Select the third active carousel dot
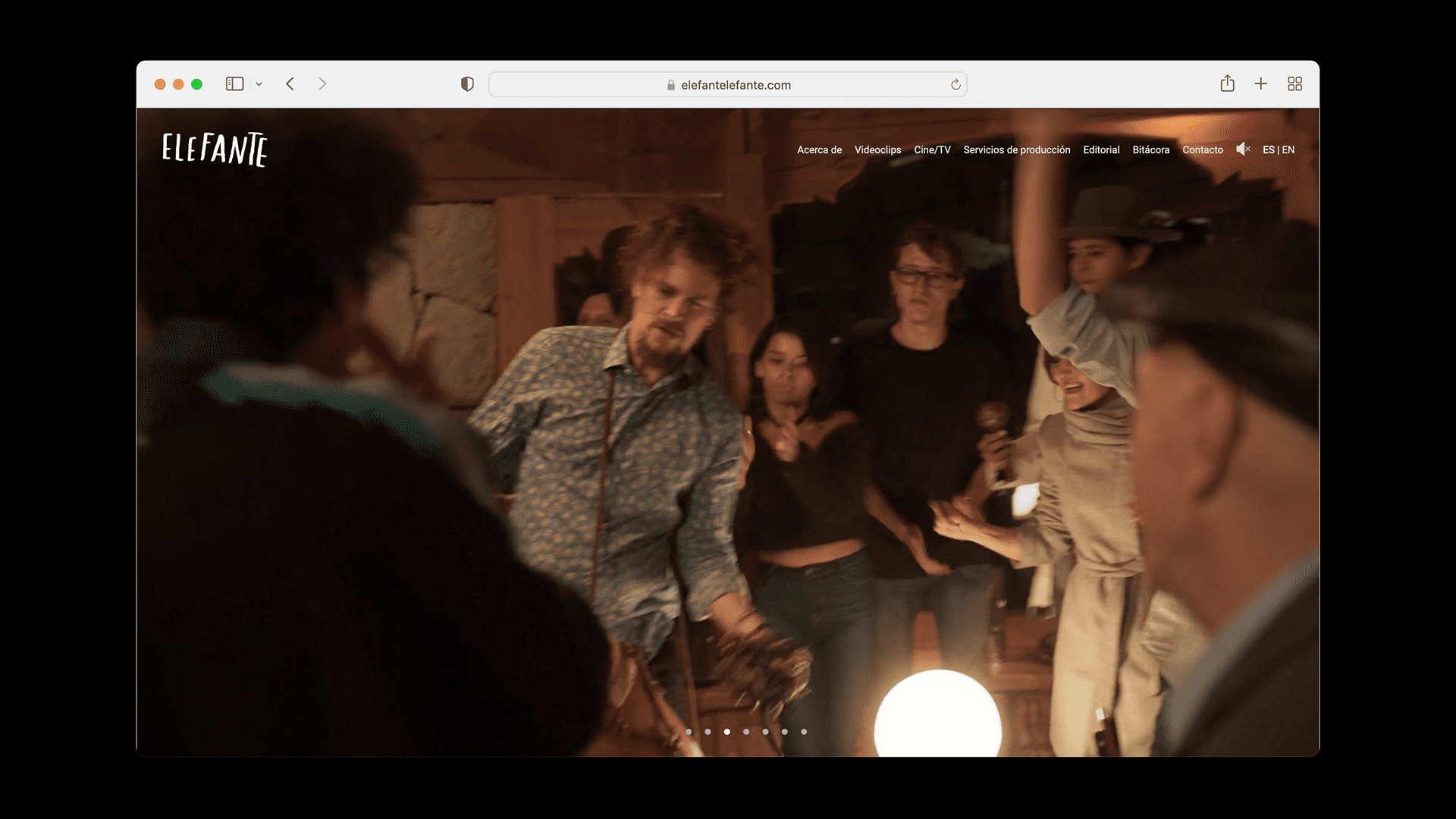The width and height of the screenshot is (1456, 819). click(727, 732)
